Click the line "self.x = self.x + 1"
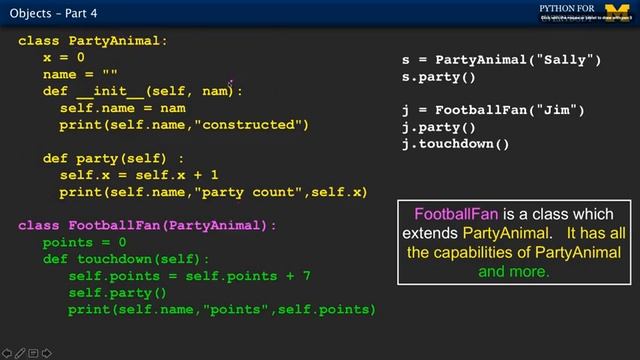 tap(139, 175)
